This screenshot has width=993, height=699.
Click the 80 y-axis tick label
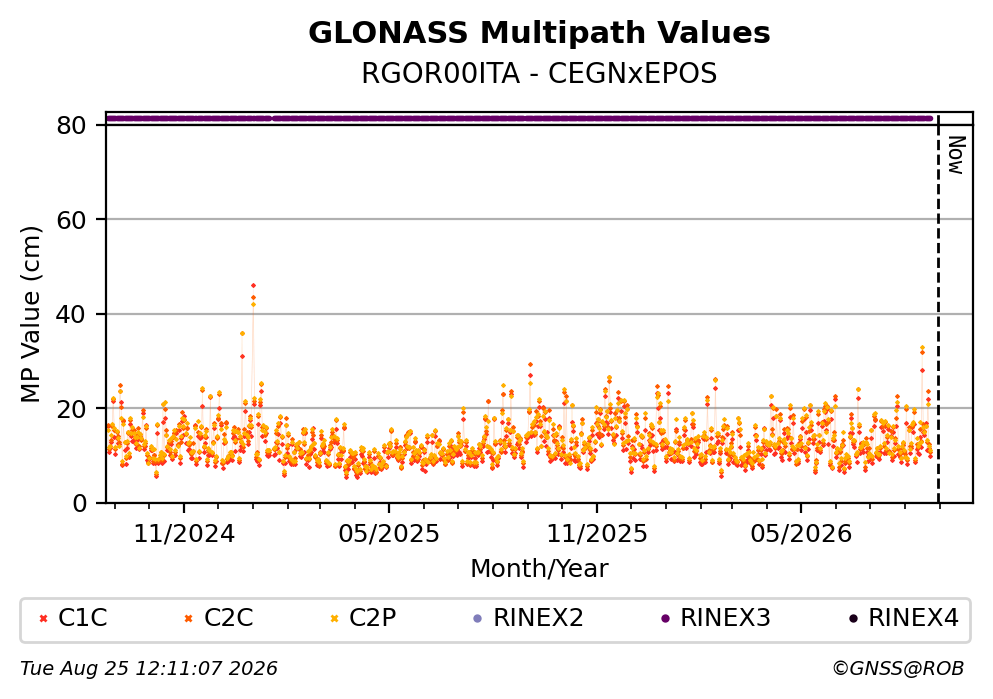(71, 125)
